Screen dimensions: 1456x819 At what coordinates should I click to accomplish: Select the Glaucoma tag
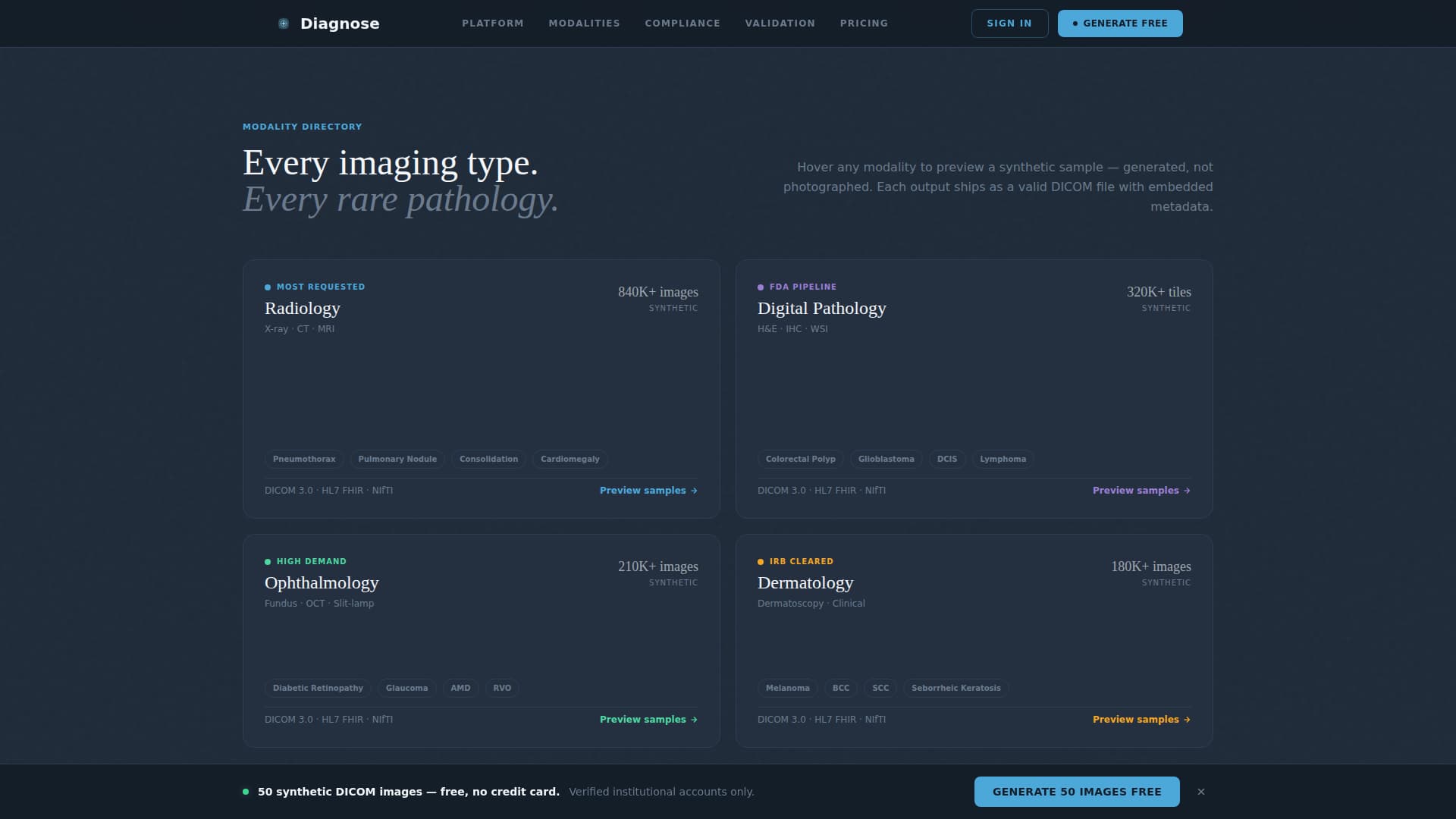click(406, 688)
